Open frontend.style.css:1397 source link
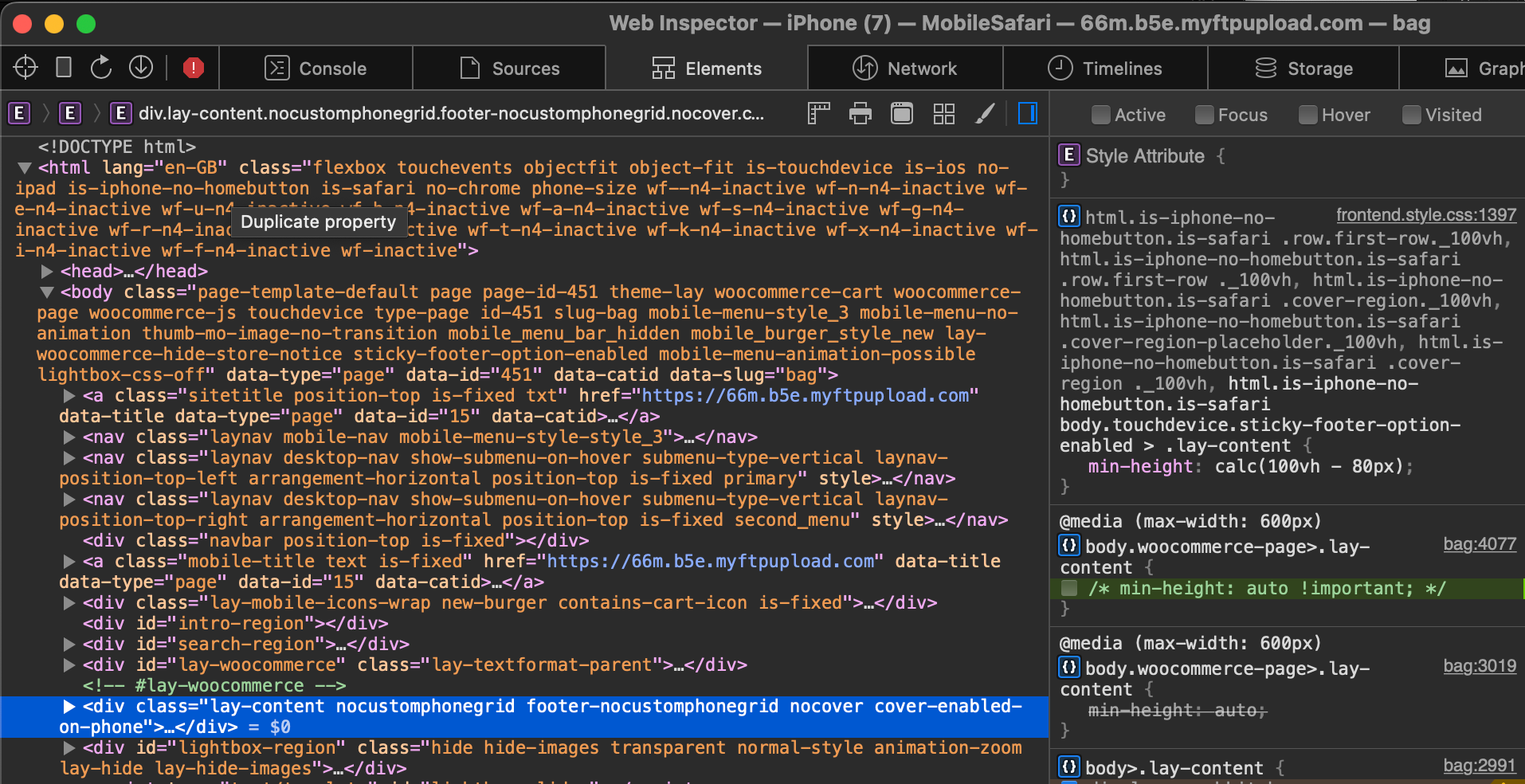 point(1425,215)
